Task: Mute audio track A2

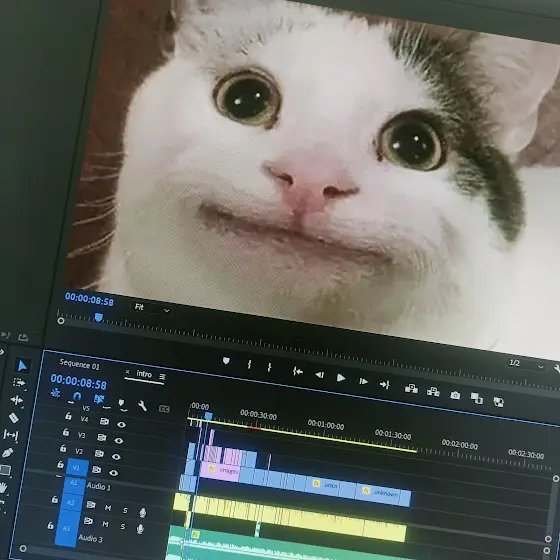Action: pyautogui.click(x=108, y=508)
